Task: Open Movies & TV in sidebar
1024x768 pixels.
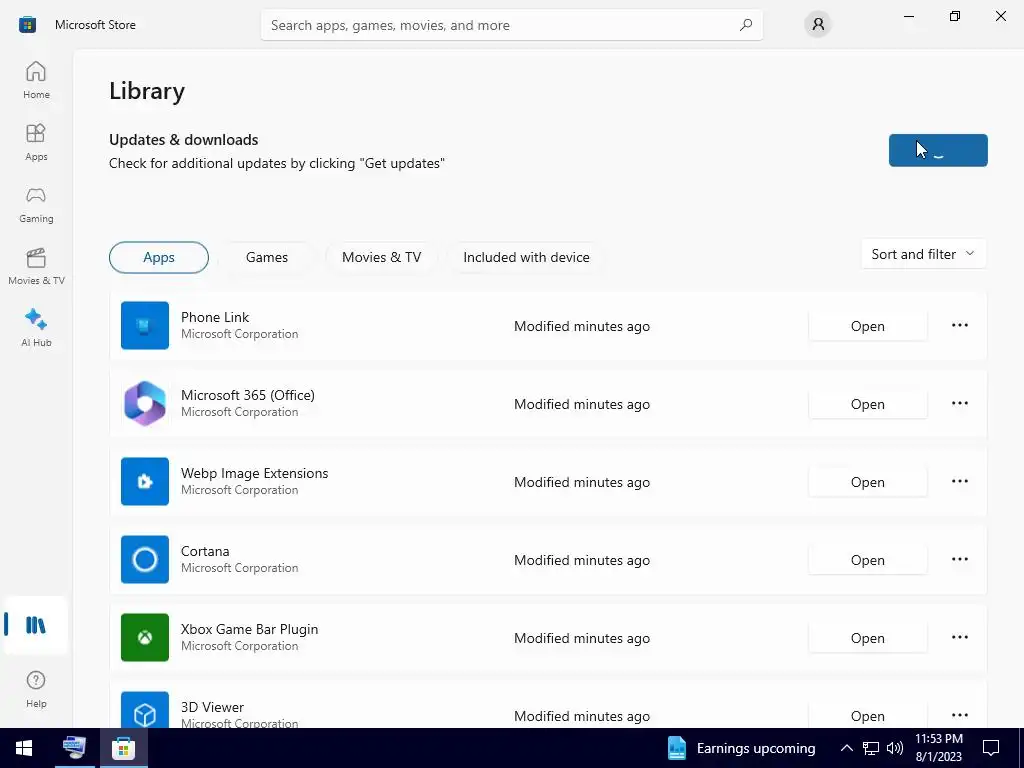Action: tap(36, 266)
